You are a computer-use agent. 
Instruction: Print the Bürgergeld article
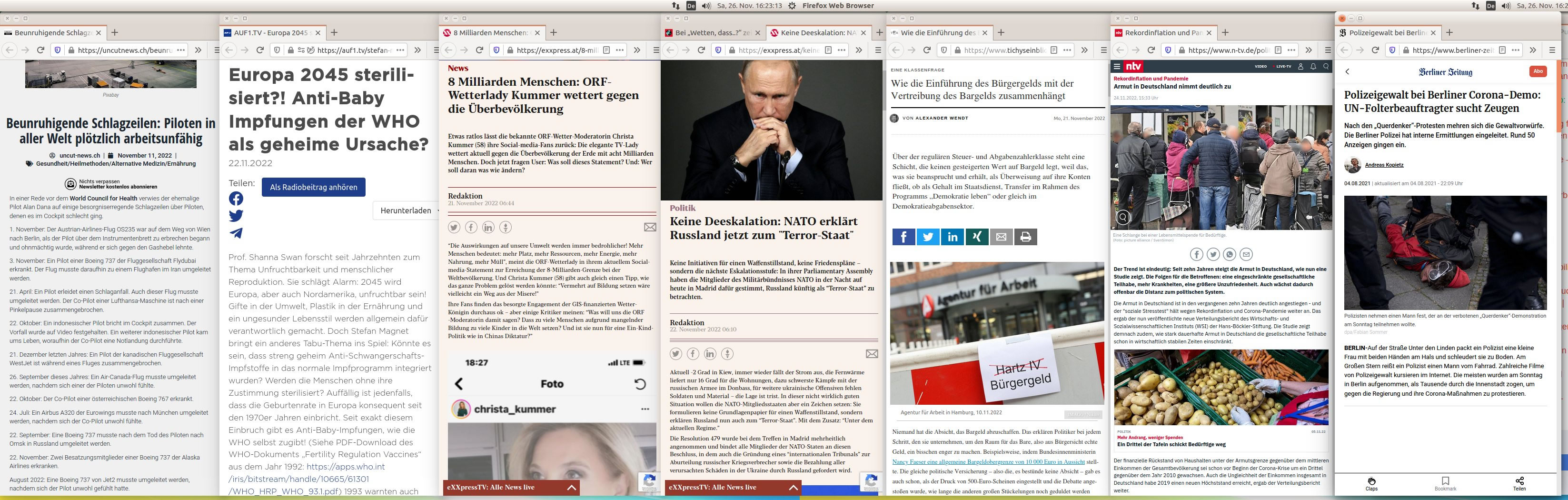click(x=1025, y=237)
